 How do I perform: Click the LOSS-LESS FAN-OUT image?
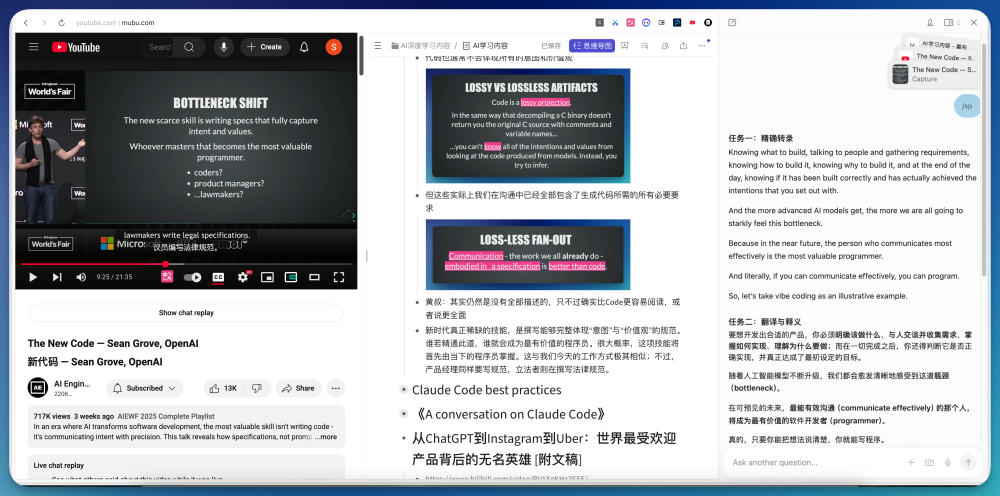coord(527,254)
